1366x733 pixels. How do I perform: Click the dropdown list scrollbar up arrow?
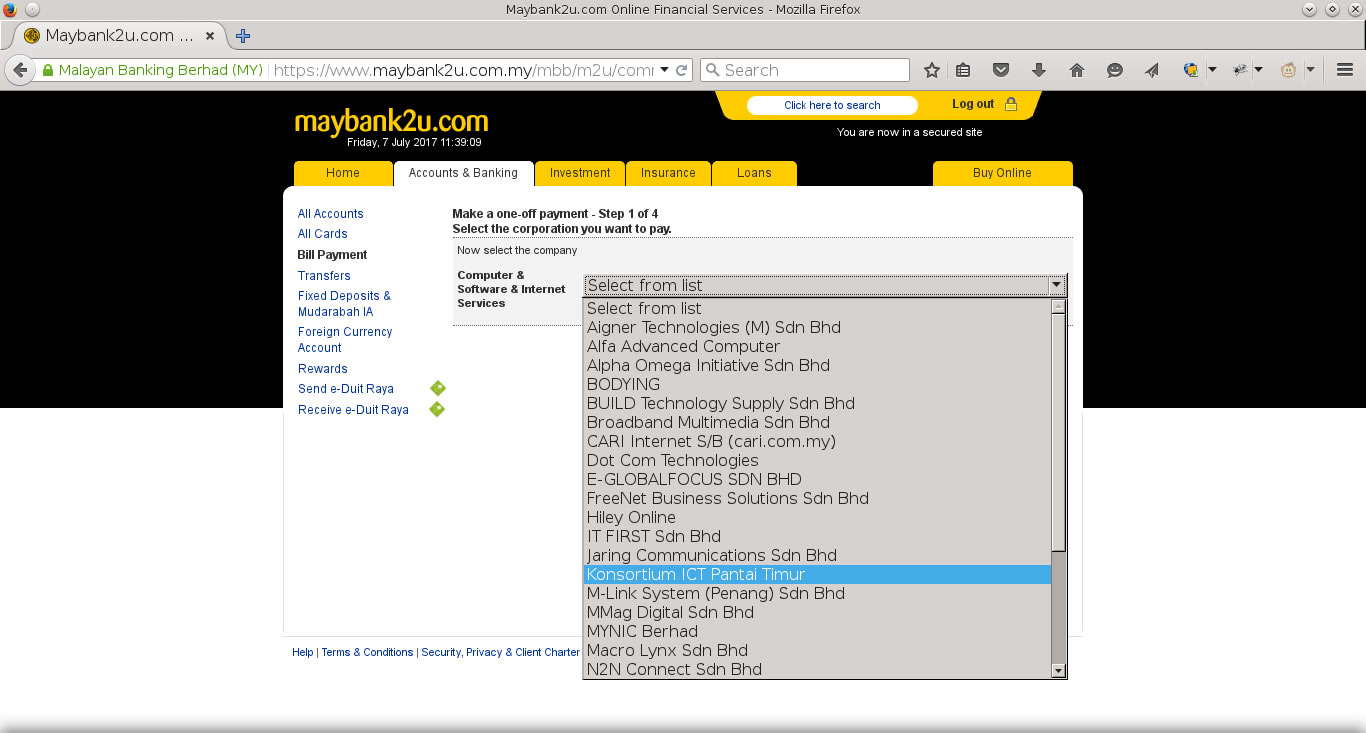tap(1059, 307)
